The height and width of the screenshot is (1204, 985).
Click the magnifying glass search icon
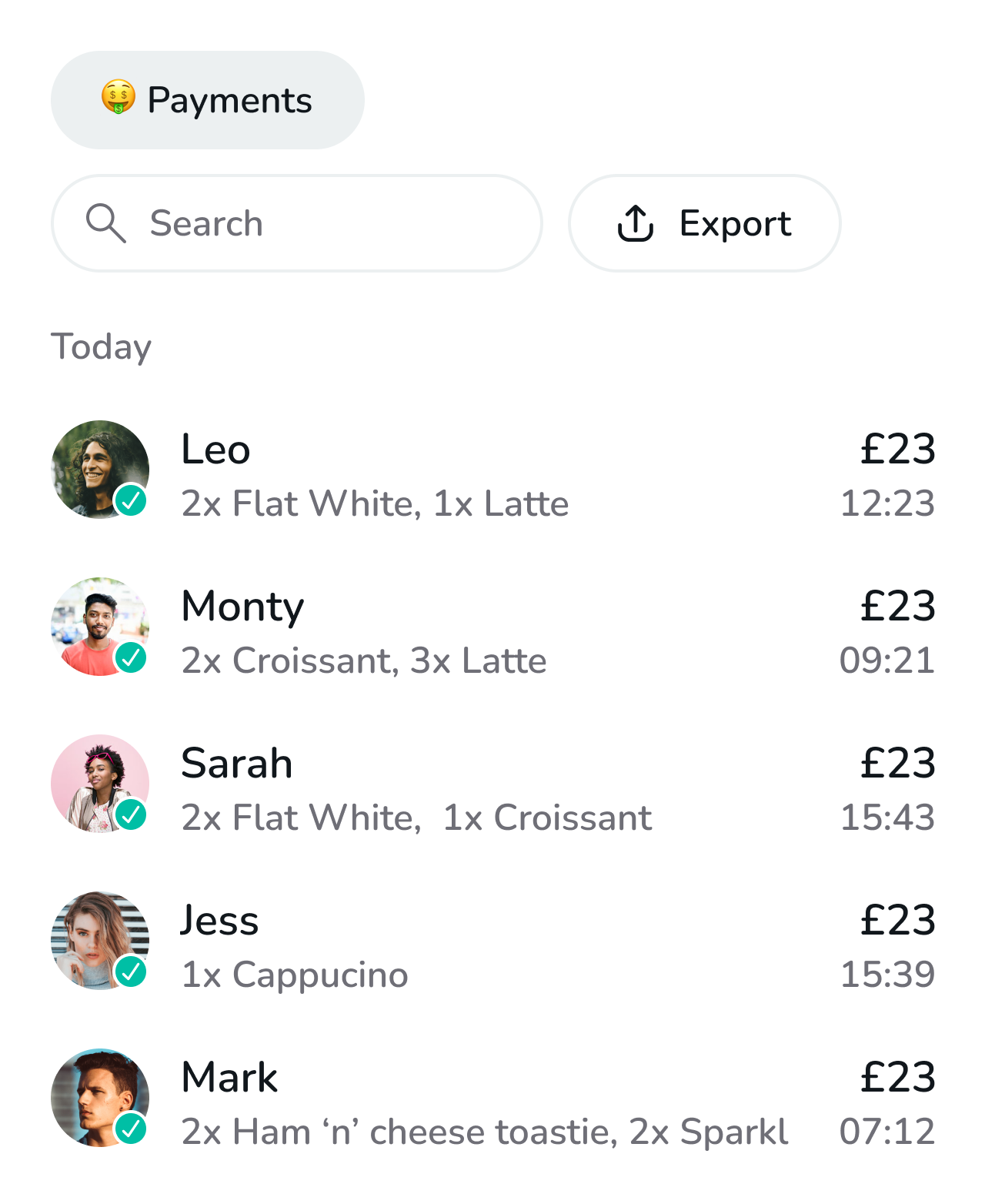click(105, 223)
